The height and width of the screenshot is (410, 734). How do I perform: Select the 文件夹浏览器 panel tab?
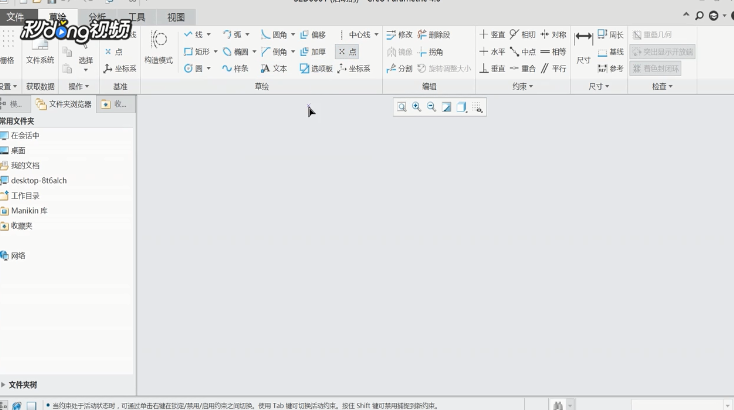64,104
